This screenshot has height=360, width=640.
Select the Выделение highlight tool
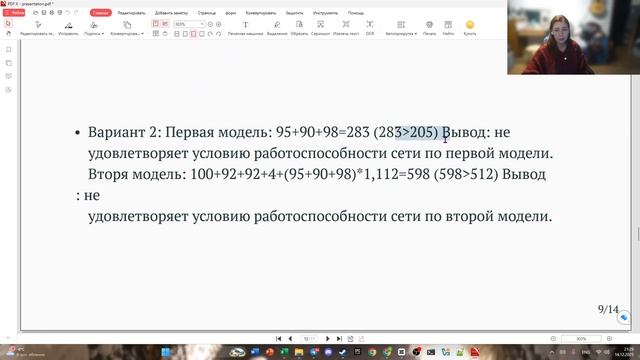click(277, 28)
